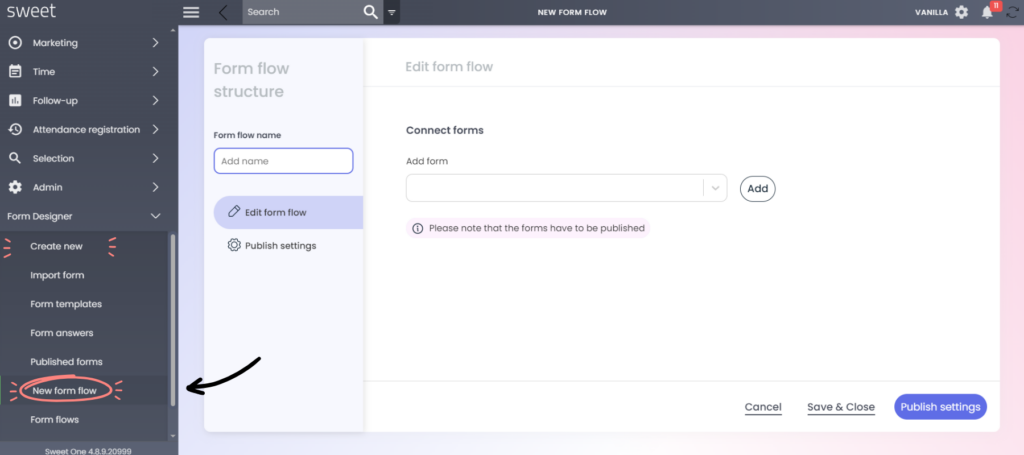This screenshot has height=455, width=1024.
Task: Open the notifications bell icon
Action: [x=987, y=12]
